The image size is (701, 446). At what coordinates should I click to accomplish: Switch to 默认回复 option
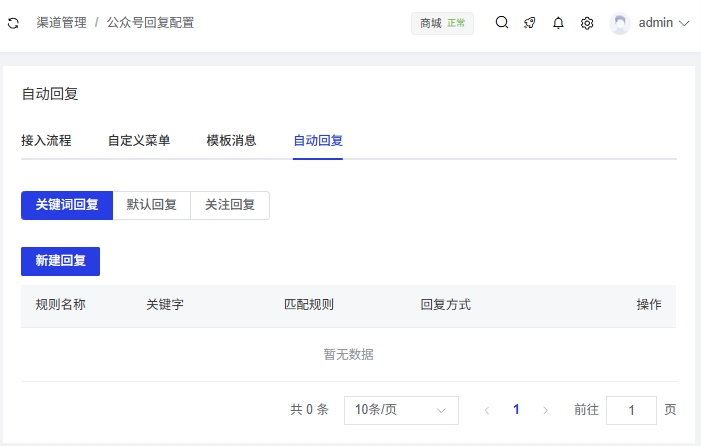pos(152,205)
